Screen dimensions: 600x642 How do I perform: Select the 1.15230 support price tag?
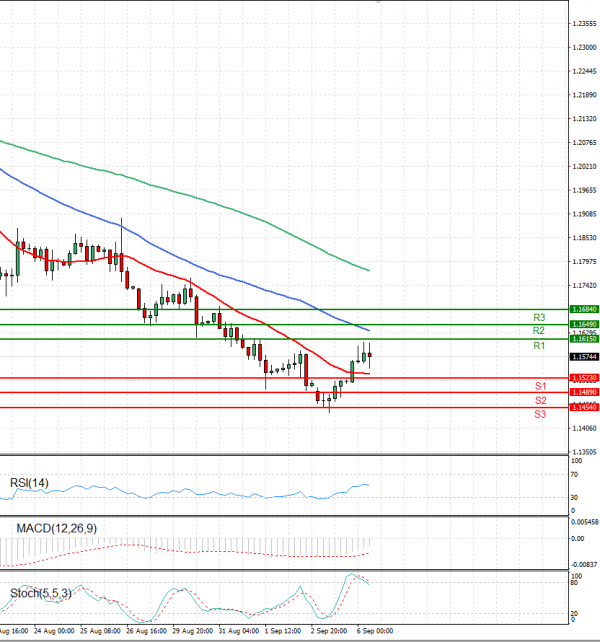[584, 378]
